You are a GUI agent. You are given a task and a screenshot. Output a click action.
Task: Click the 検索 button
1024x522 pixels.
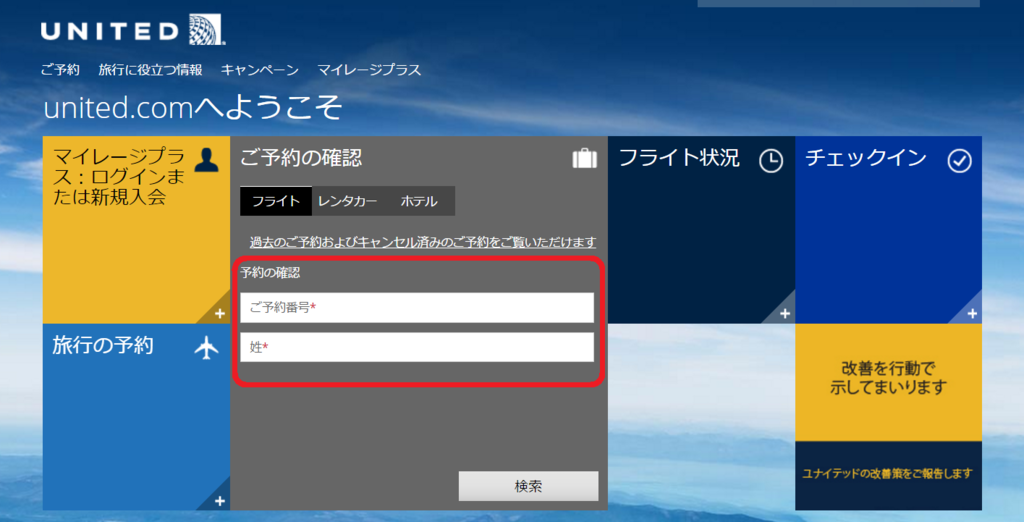(528, 487)
